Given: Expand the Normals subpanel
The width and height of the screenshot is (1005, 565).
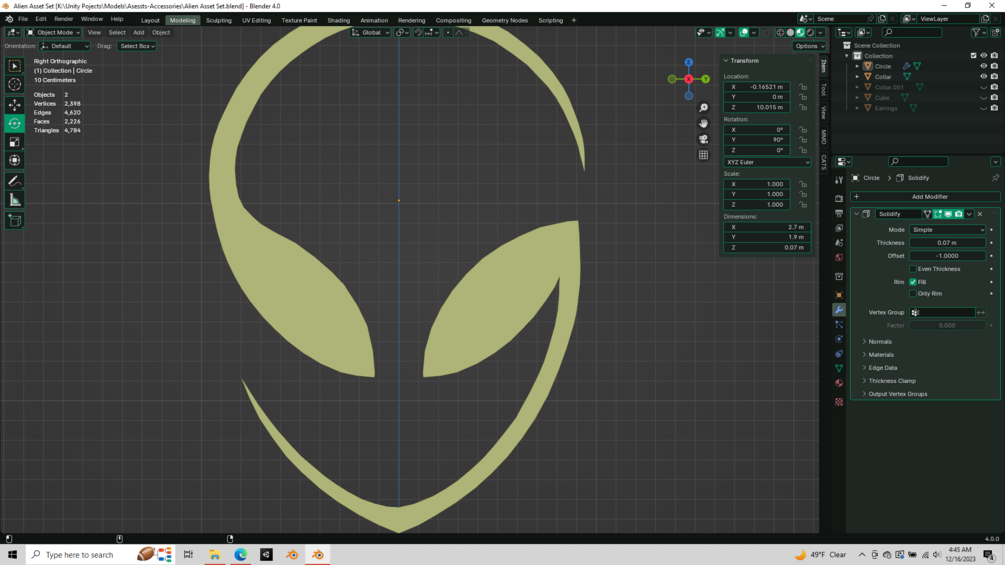Looking at the screenshot, I should (x=879, y=341).
